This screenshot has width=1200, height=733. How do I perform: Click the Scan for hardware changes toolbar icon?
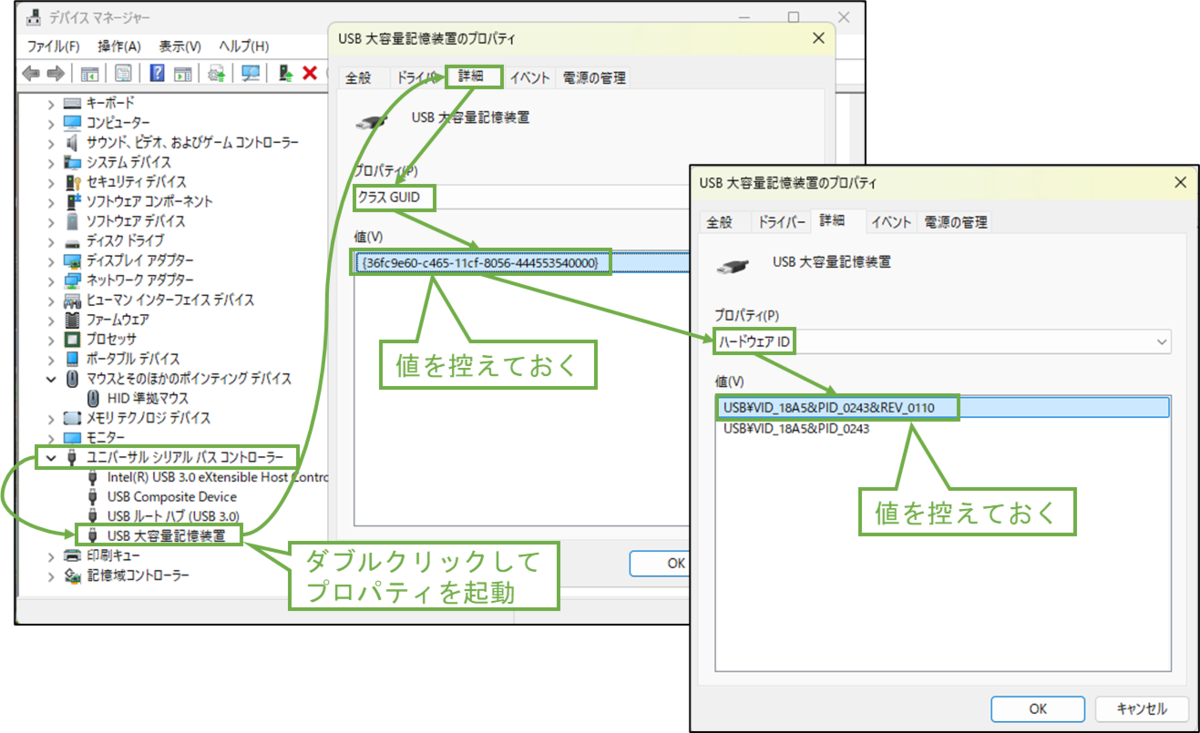click(250, 72)
